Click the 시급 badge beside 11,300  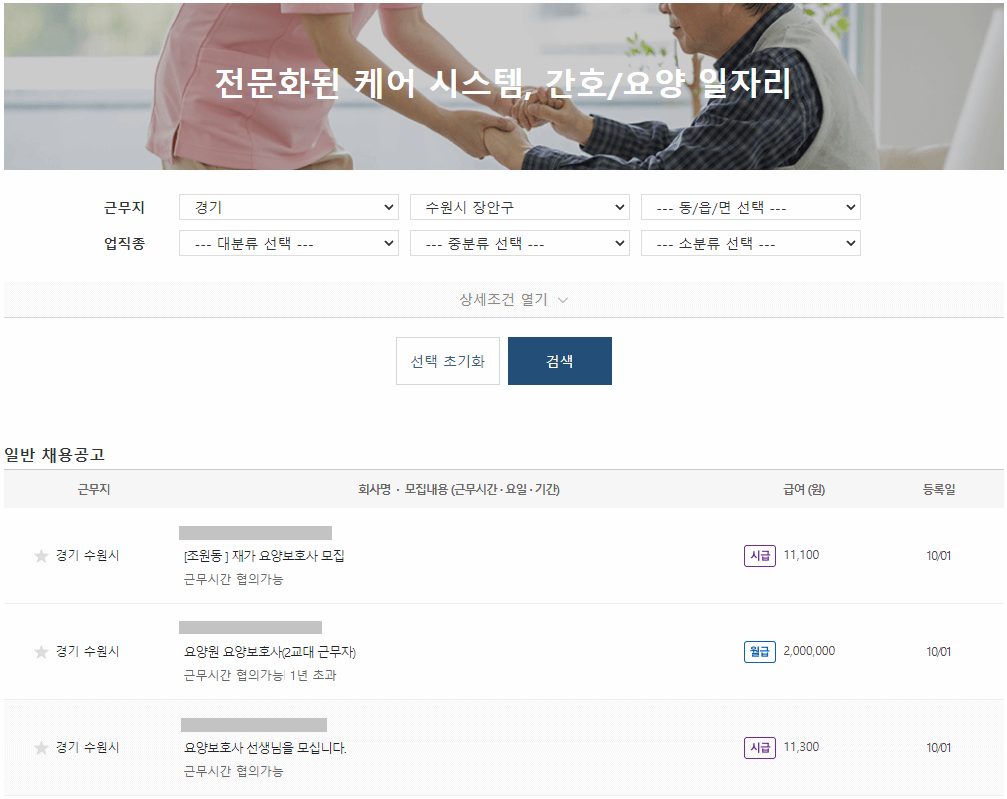760,748
